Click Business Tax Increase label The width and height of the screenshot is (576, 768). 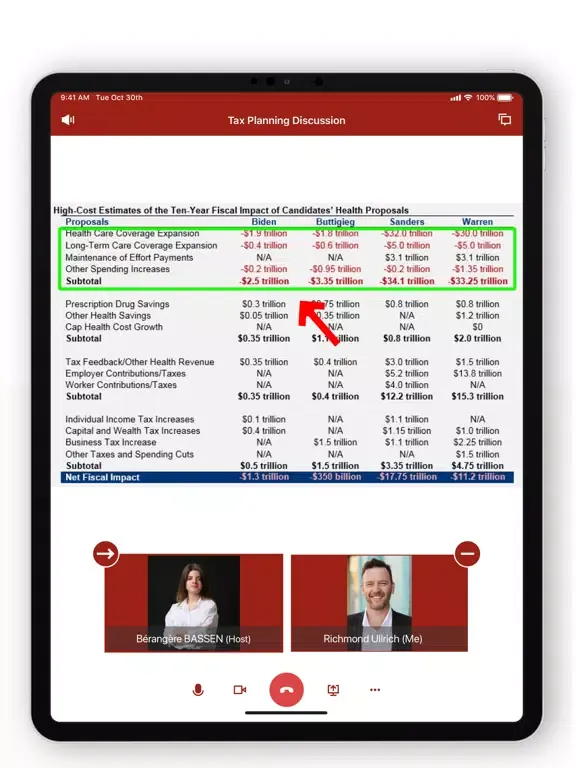click(111, 442)
